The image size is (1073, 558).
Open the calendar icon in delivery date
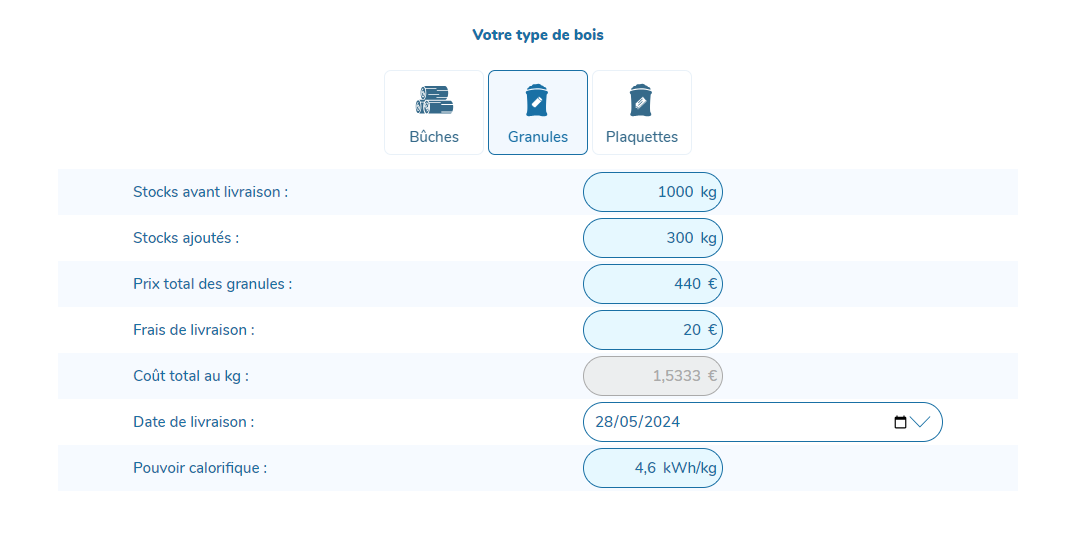901,422
